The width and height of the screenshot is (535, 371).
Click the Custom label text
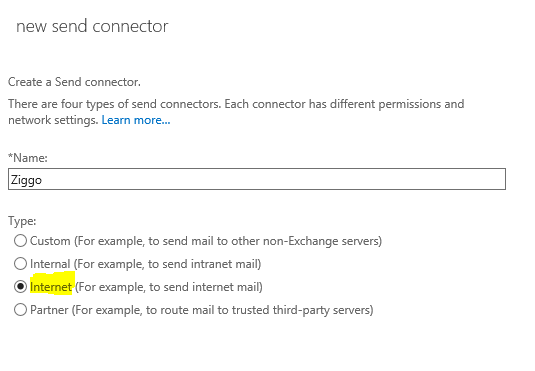(x=50, y=241)
